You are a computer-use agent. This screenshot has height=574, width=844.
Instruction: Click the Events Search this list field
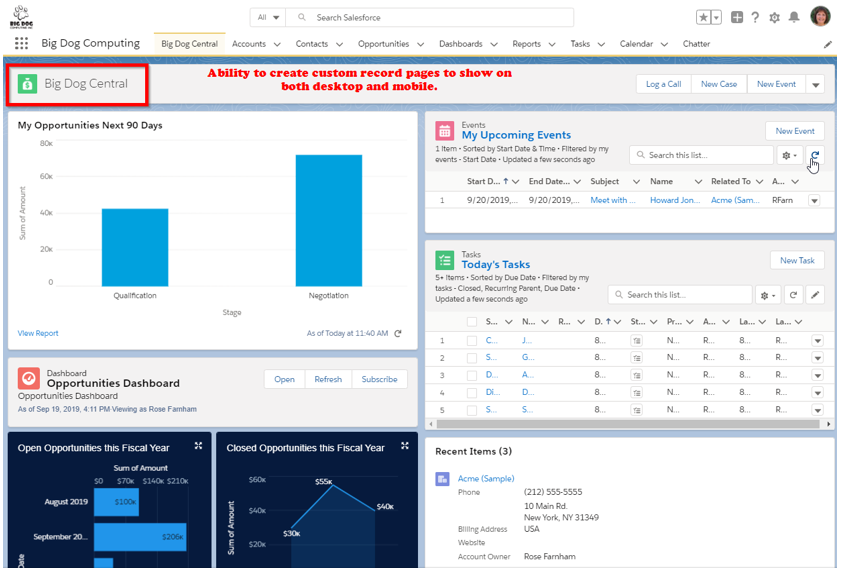click(x=701, y=155)
